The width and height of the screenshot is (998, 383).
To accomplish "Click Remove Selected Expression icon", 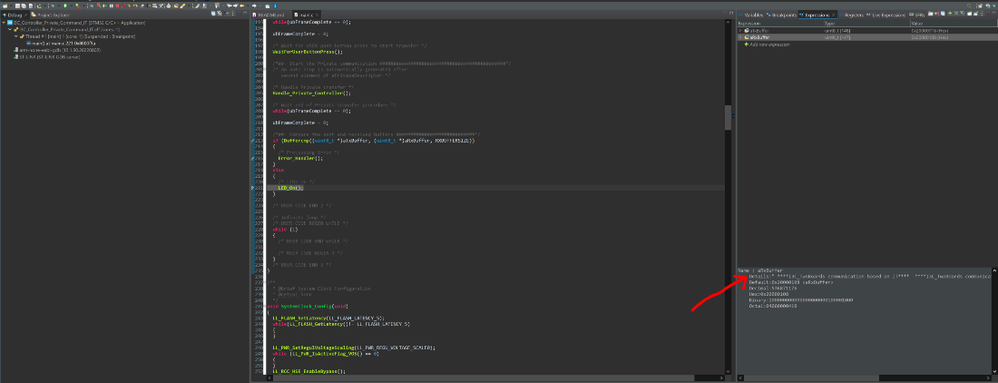I will (956, 14).
